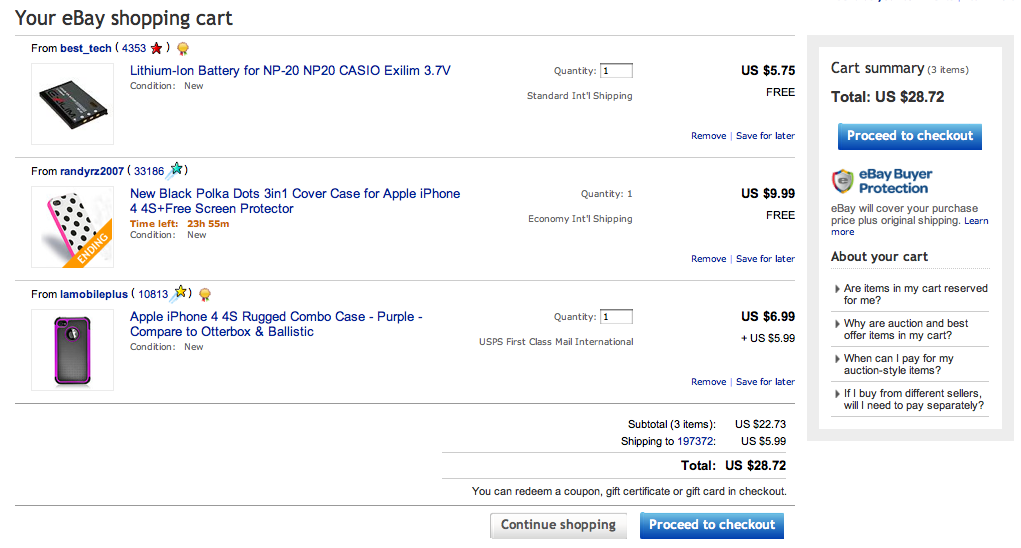Click the top-rated seller badge for best_tech
The height and width of the screenshot is (548, 1021).
tap(183, 48)
